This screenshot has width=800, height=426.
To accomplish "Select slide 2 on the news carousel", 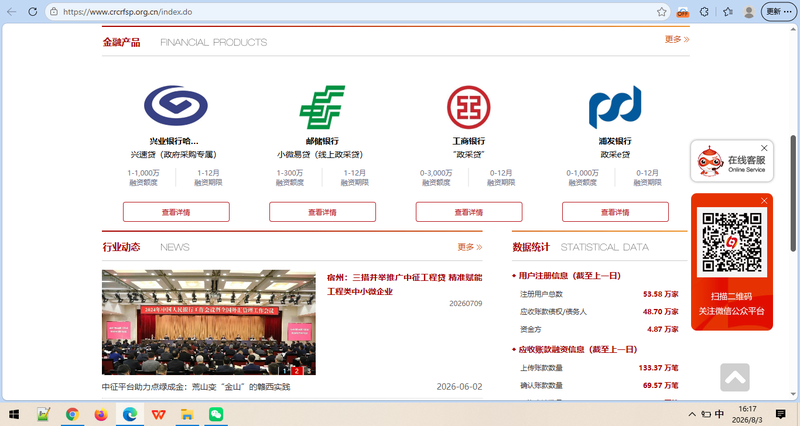I will click(x=296, y=370).
